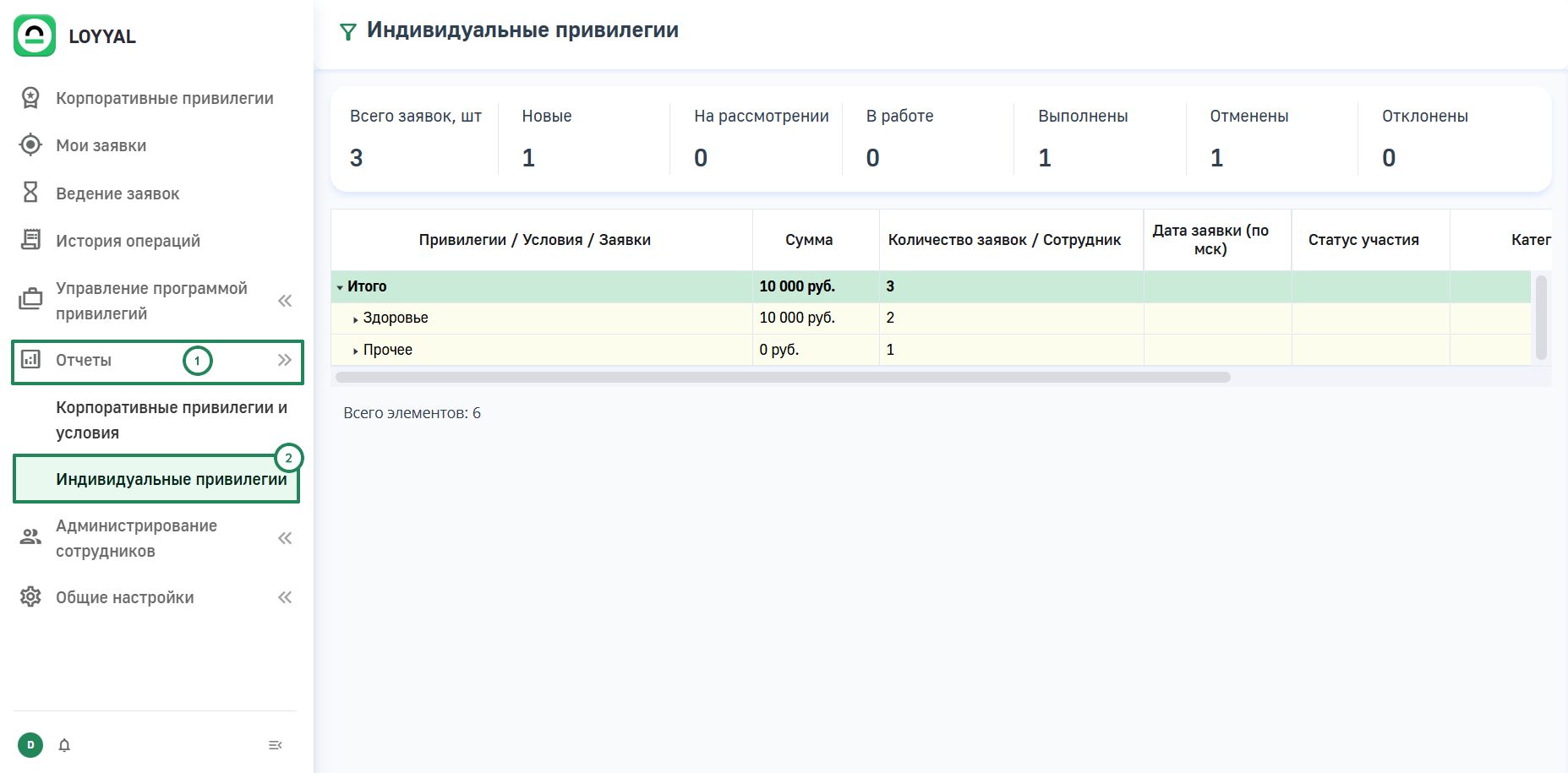Click the Корпоративные привилегии badge icon
1568x773 pixels.
click(x=30, y=98)
